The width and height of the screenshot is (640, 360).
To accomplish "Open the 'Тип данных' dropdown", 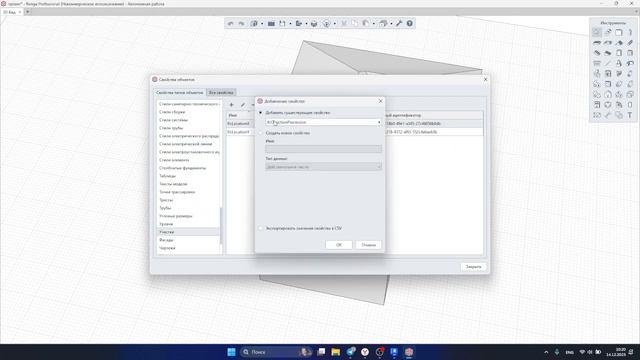I will coord(323,167).
